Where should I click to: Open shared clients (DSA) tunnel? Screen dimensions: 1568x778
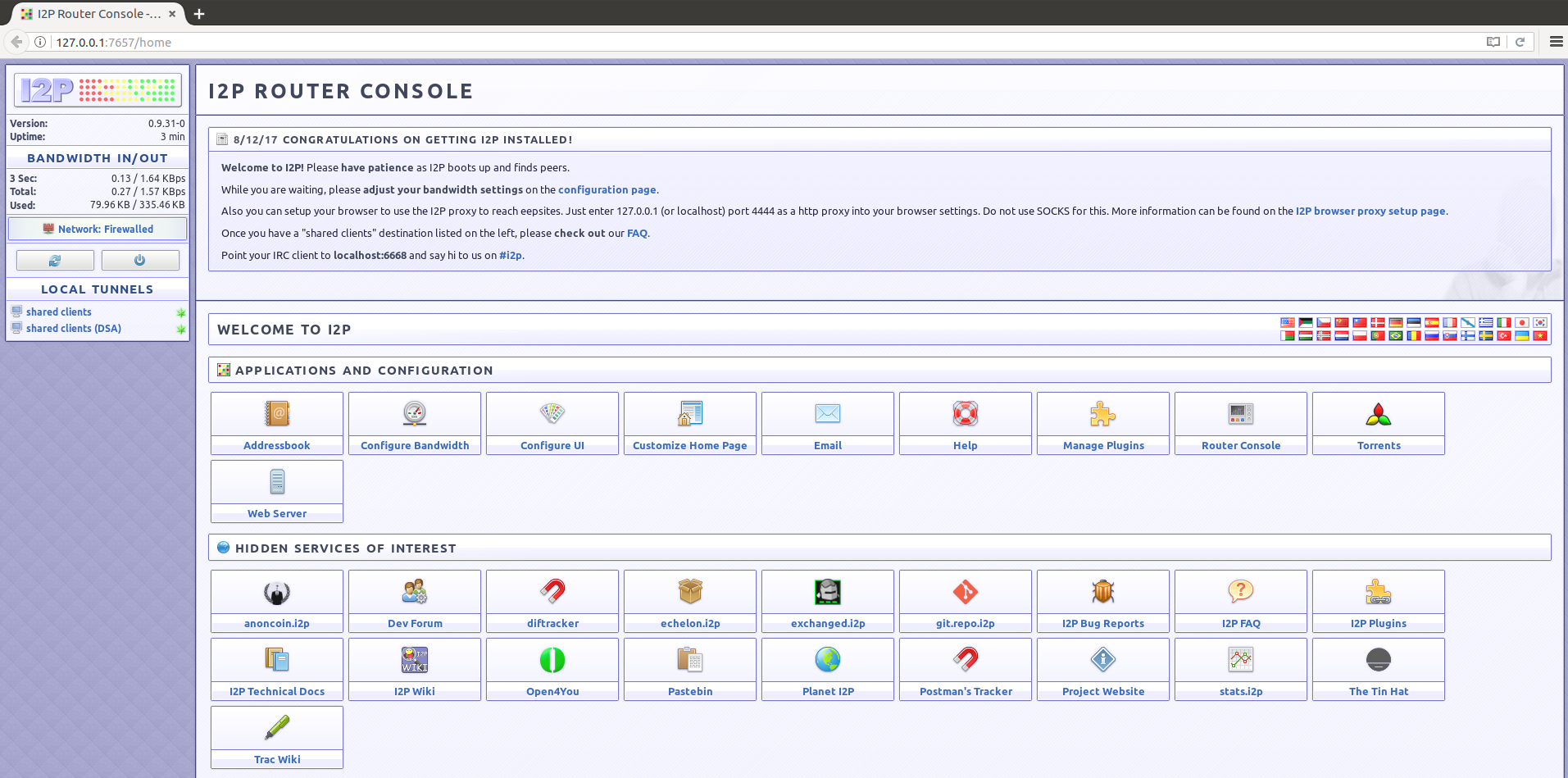click(x=74, y=328)
